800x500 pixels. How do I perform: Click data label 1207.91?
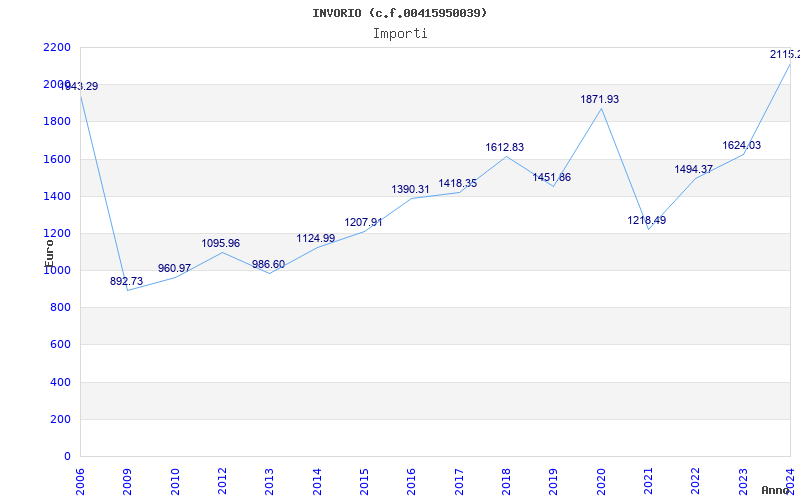click(363, 222)
